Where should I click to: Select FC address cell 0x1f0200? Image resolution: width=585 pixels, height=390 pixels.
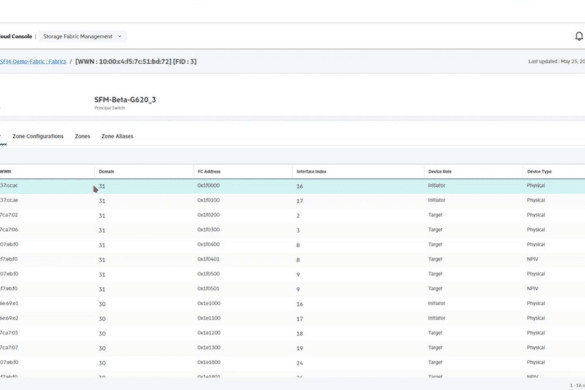[209, 215]
